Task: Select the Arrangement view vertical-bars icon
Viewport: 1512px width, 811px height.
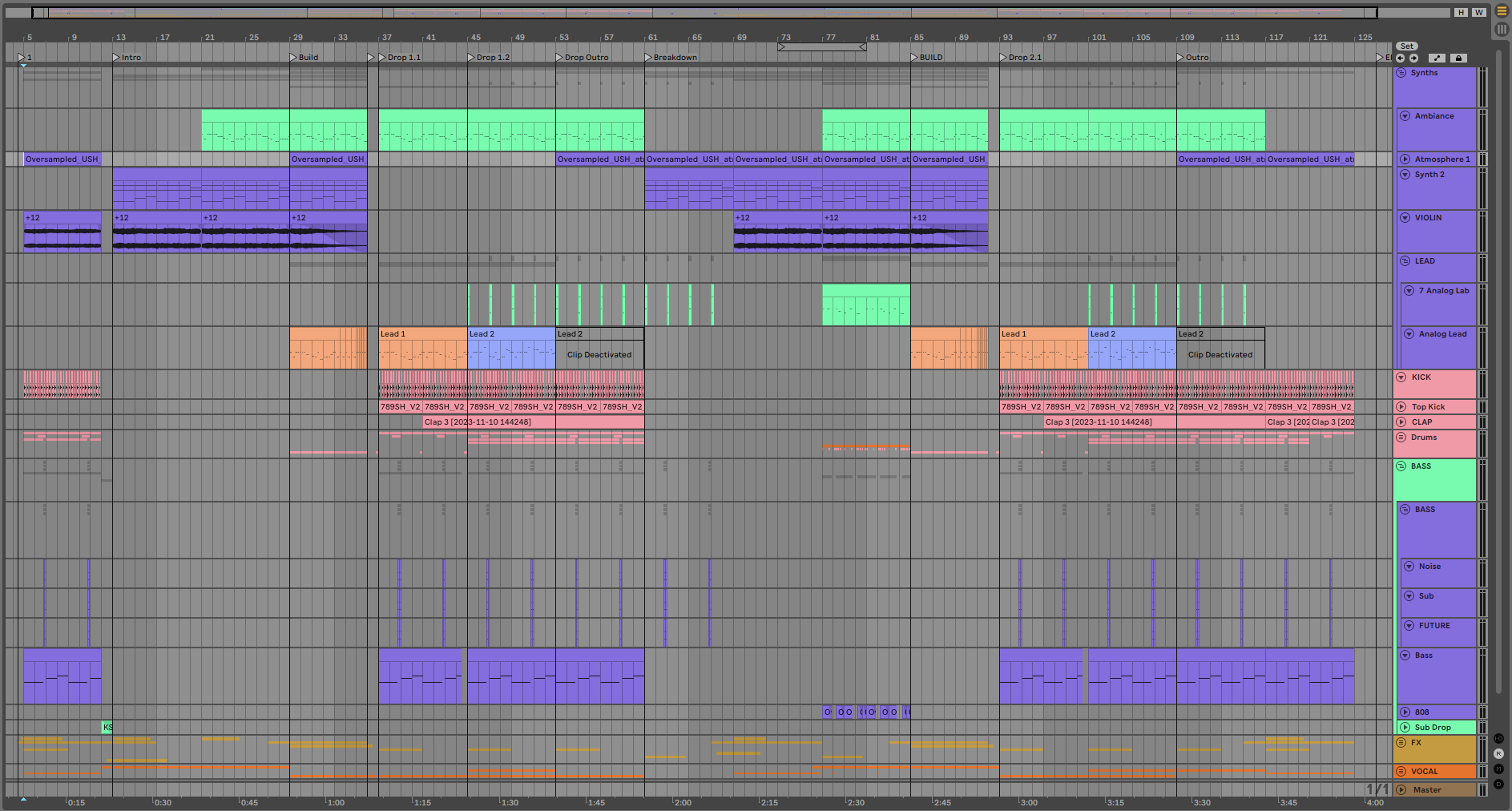Action: tap(1502, 29)
